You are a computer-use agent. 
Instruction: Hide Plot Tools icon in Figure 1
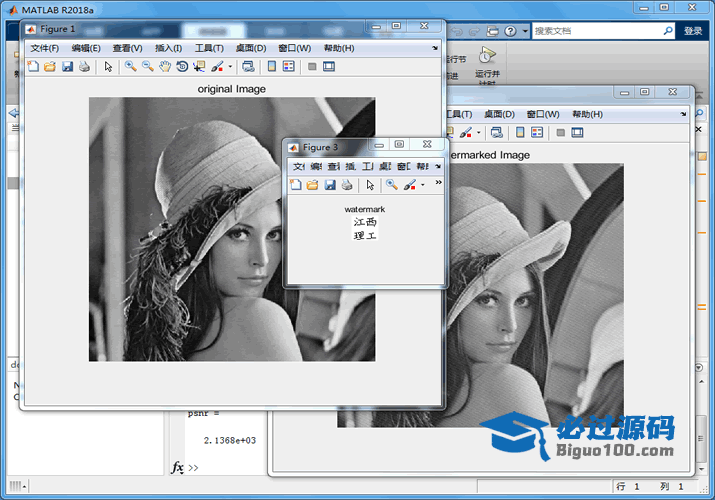pyautogui.click(x=312, y=67)
